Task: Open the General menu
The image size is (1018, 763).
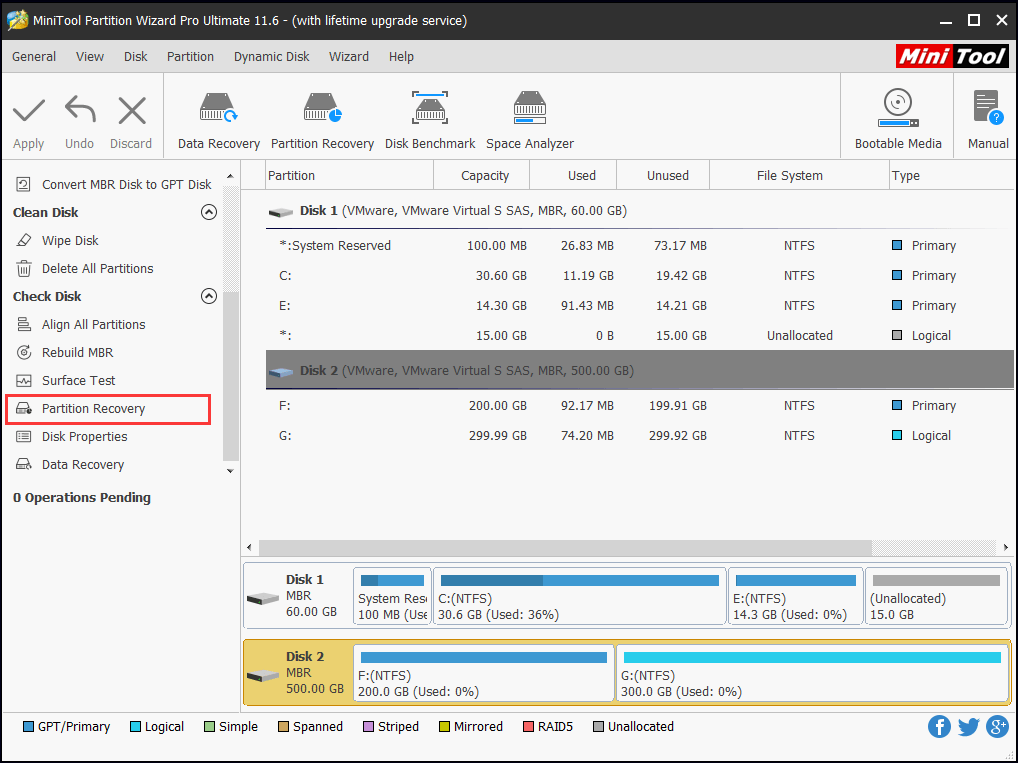Action: pos(34,56)
